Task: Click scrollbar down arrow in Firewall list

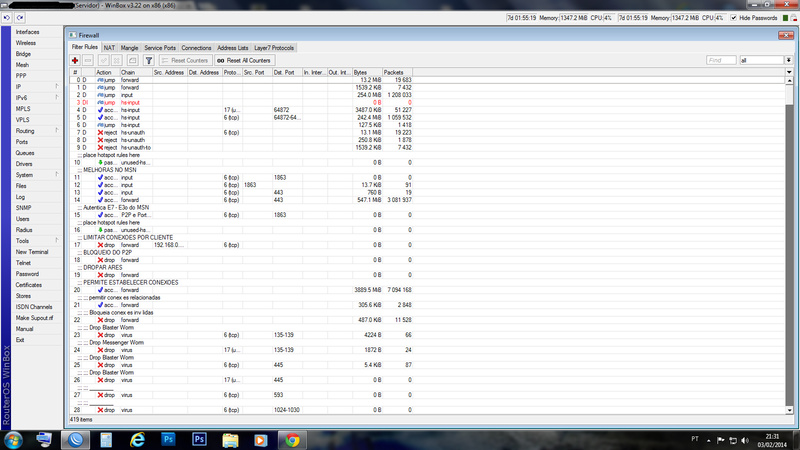Action: 789,410
